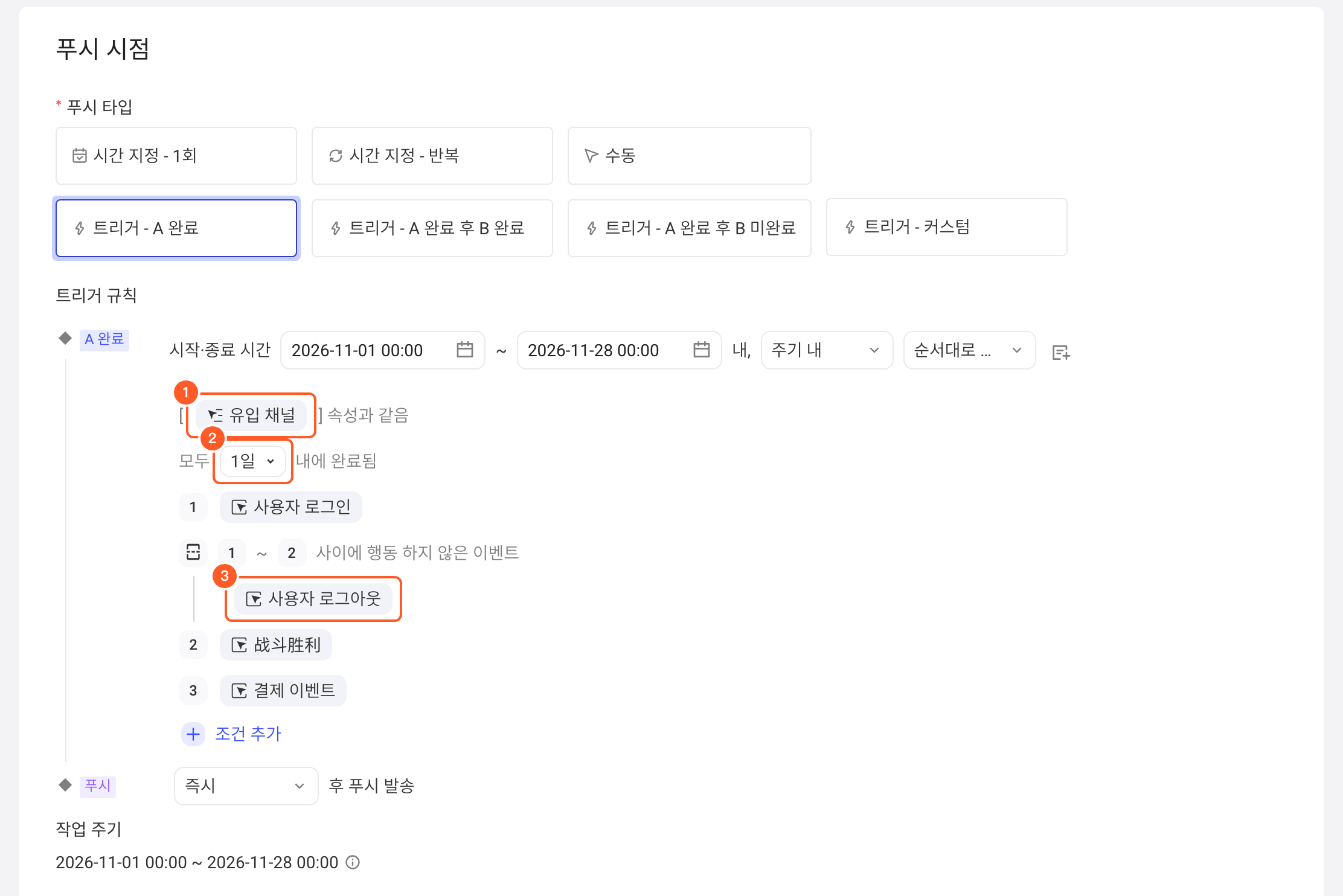The width and height of the screenshot is (1343, 896).
Task: Choose 트리거 - A 완료 후 B 완료
Action: 432,228
